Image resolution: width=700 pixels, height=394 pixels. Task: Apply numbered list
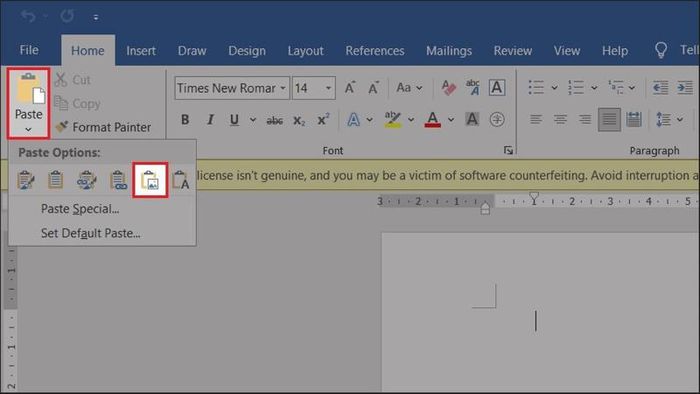pyautogui.click(x=576, y=87)
